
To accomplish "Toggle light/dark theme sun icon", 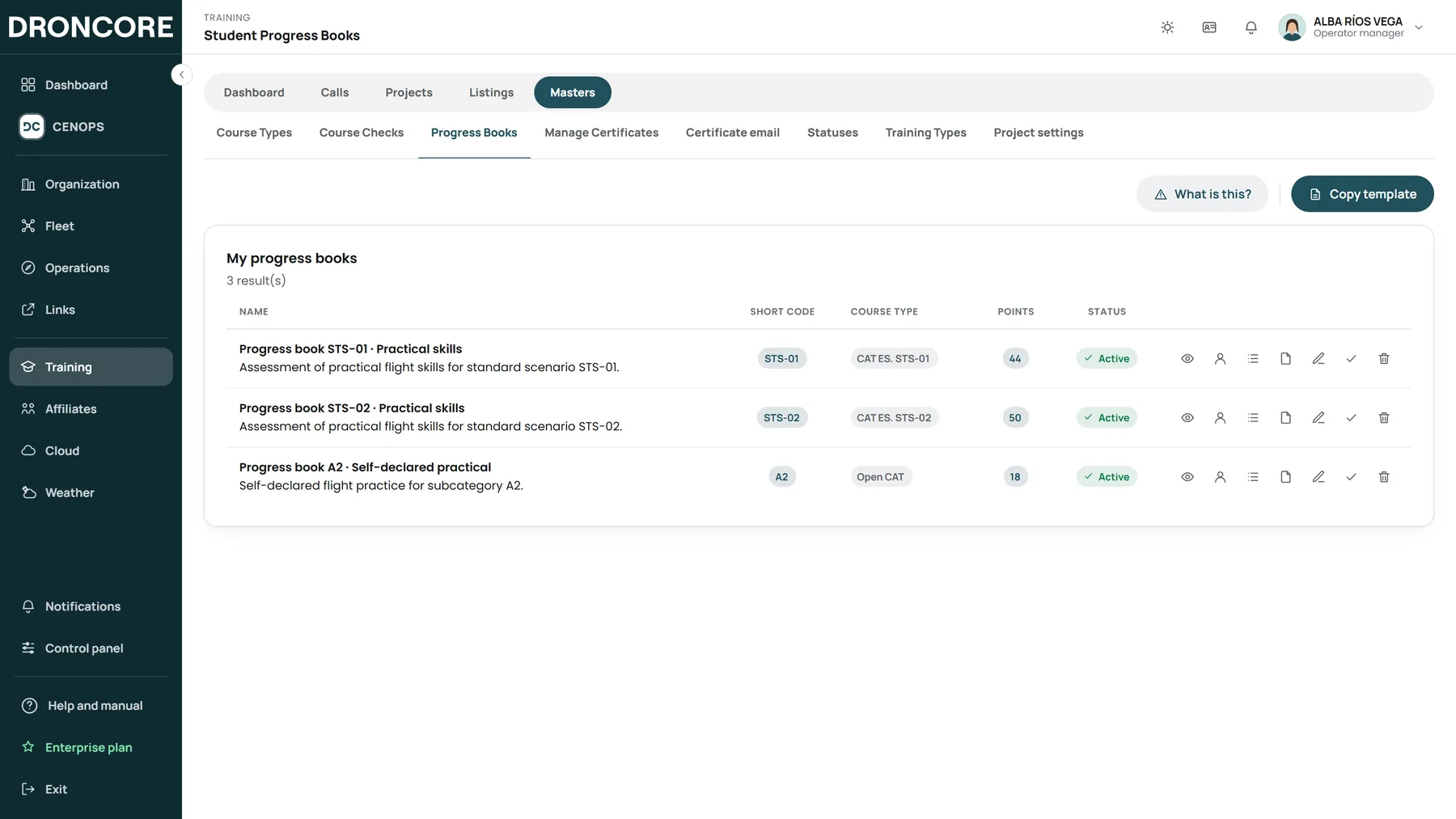I will point(1167,27).
